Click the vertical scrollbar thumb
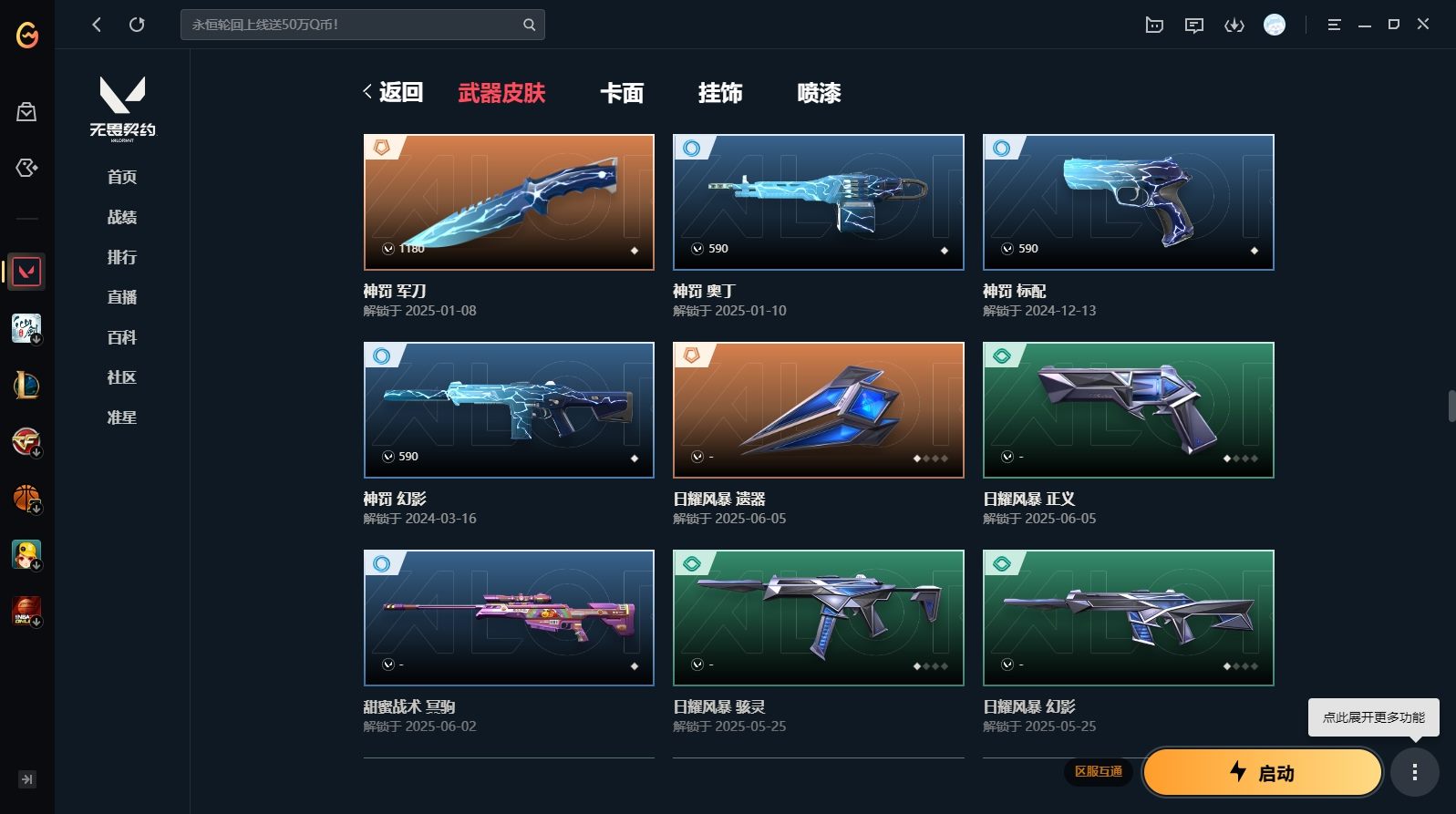The height and width of the screenshot is (814, 1456). pos(1451,406)
